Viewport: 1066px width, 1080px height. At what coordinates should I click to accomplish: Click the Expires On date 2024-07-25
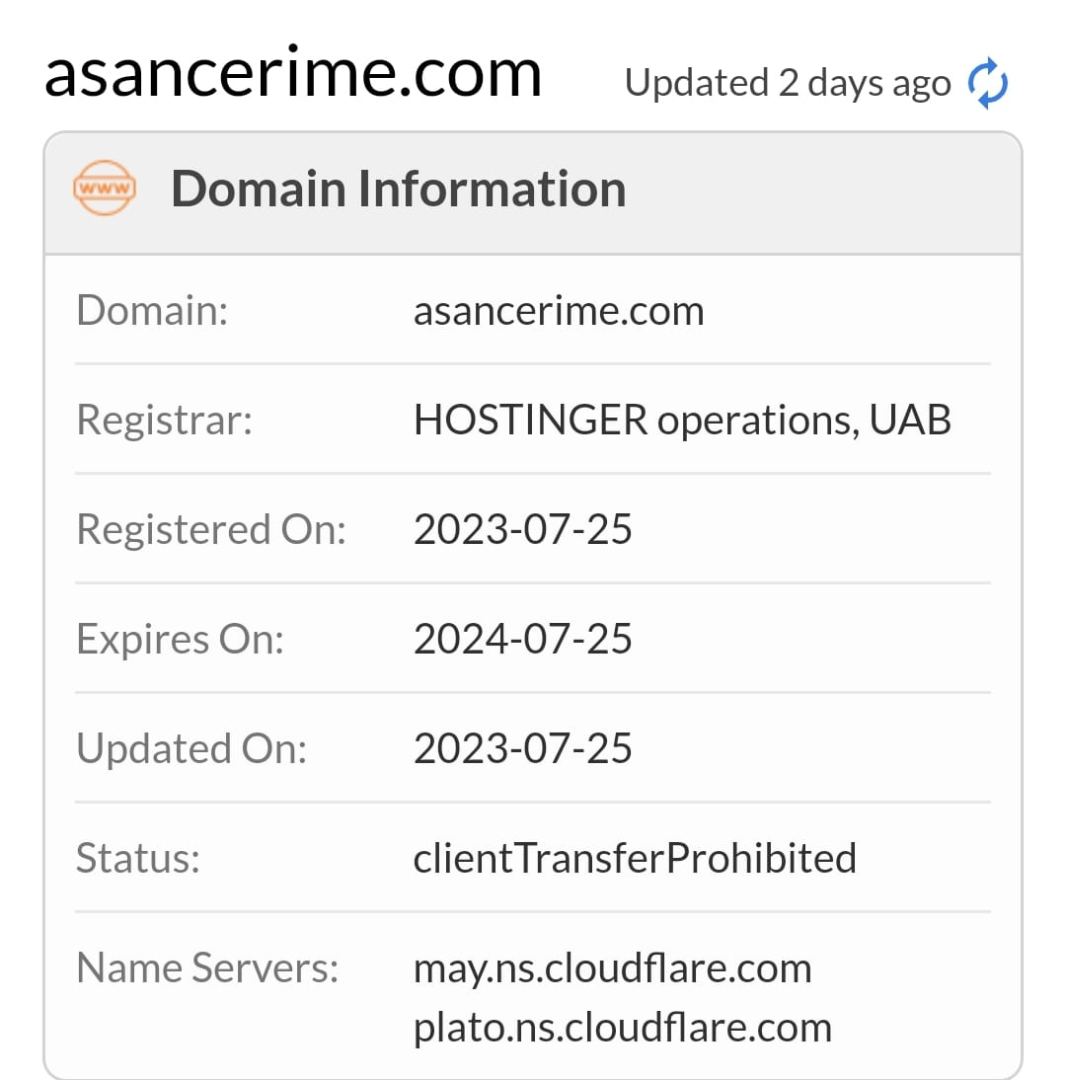[523, 639]
